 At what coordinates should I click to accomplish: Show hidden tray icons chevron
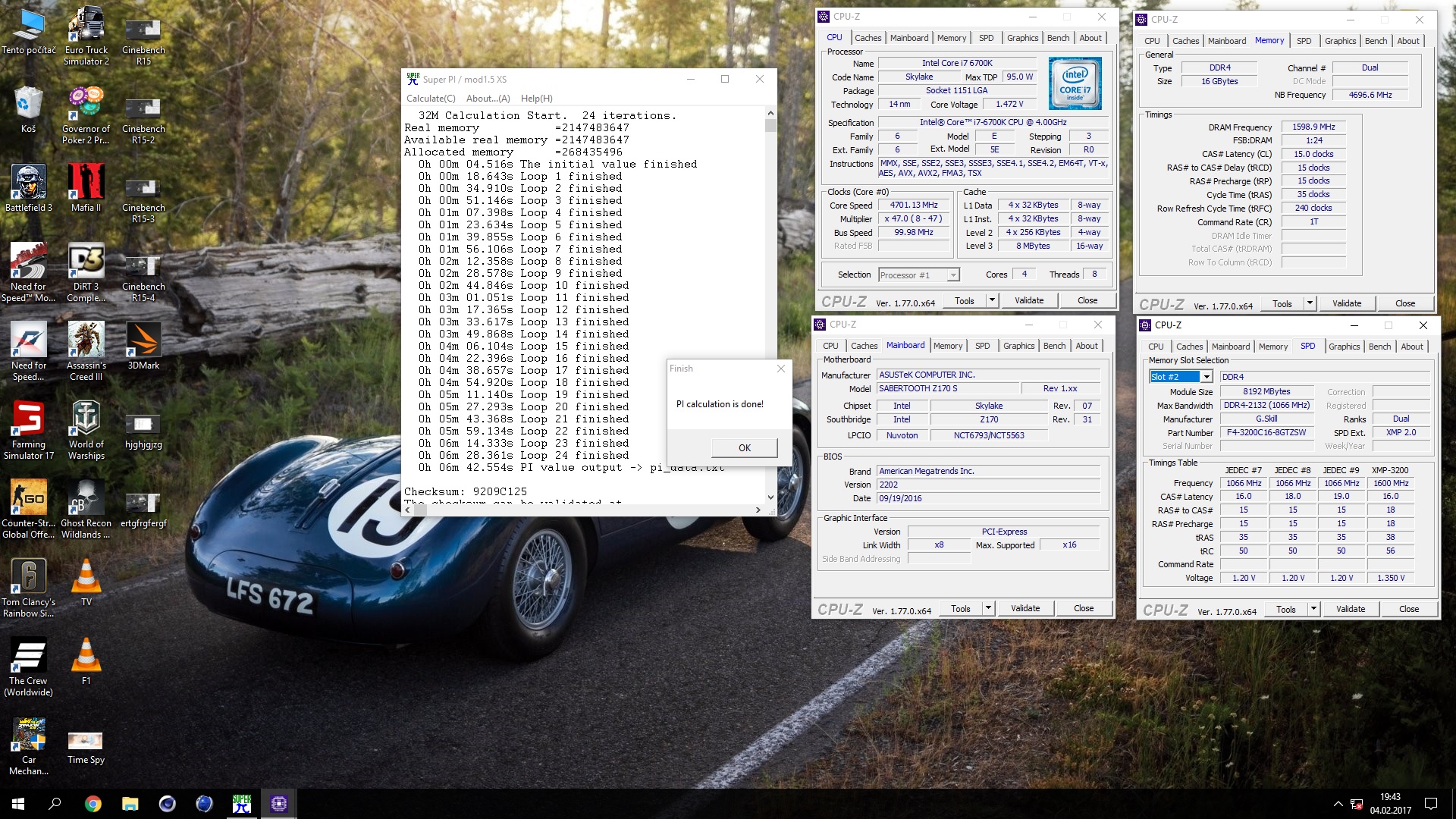click(x=1338, y=804)
